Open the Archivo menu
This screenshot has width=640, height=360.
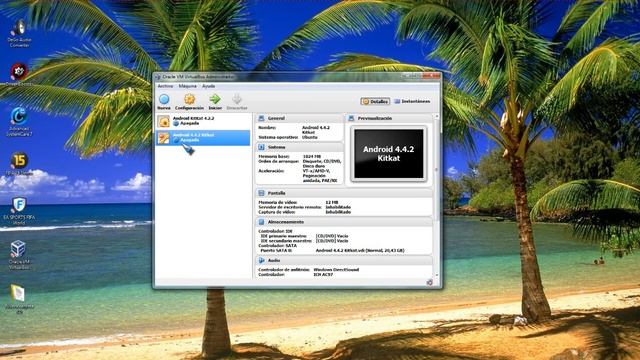165,86
